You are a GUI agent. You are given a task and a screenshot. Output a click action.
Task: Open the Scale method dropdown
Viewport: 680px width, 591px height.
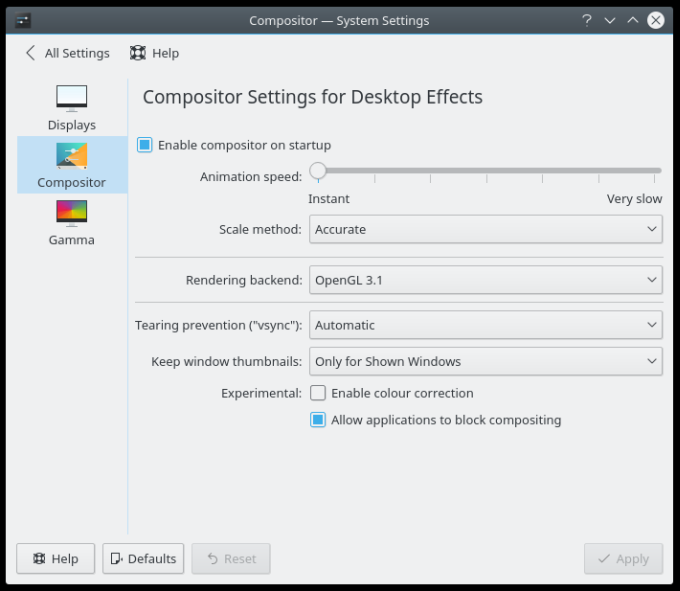pyautogui.click(x=486, y=229)
